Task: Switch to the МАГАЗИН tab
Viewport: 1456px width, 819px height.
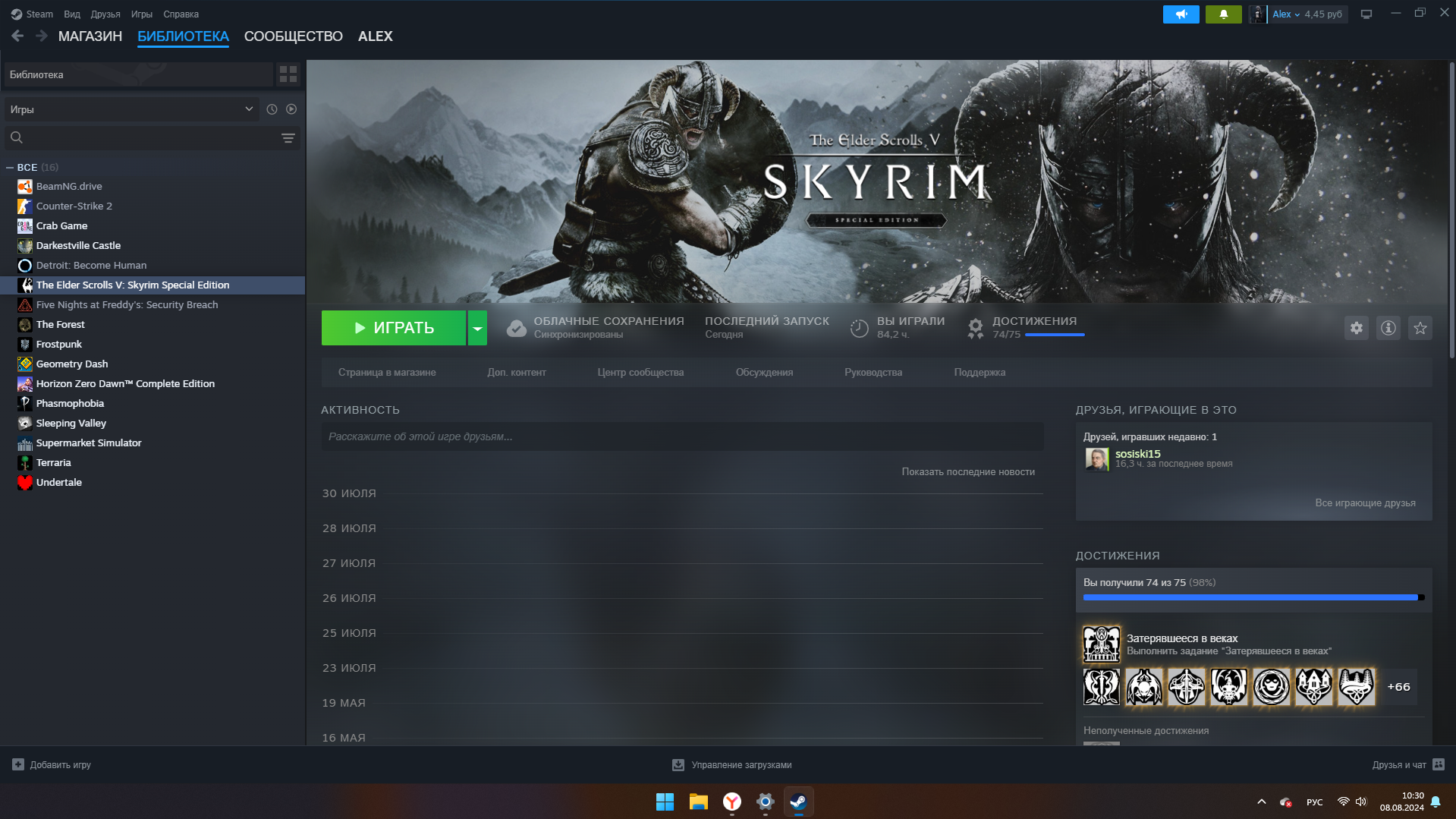Action: click(90, 36)
